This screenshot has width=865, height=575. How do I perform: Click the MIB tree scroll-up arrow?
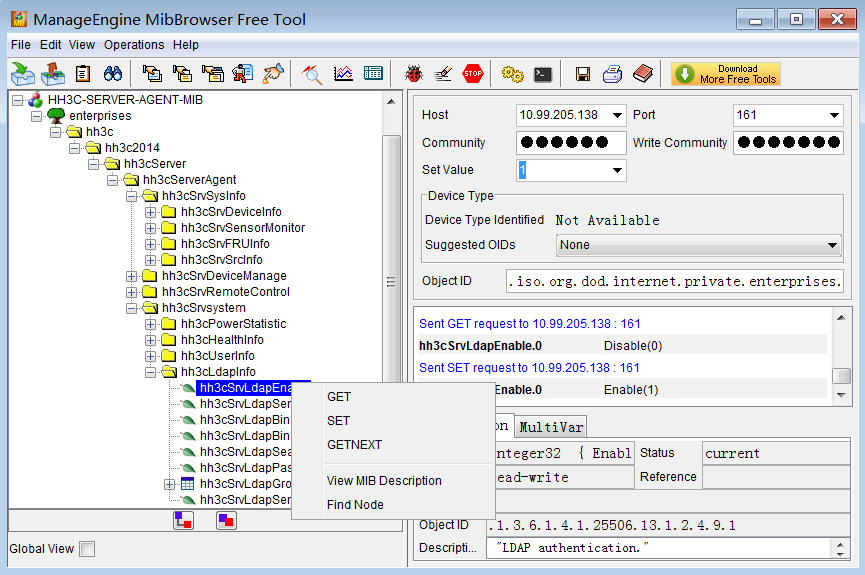(391, 102)
